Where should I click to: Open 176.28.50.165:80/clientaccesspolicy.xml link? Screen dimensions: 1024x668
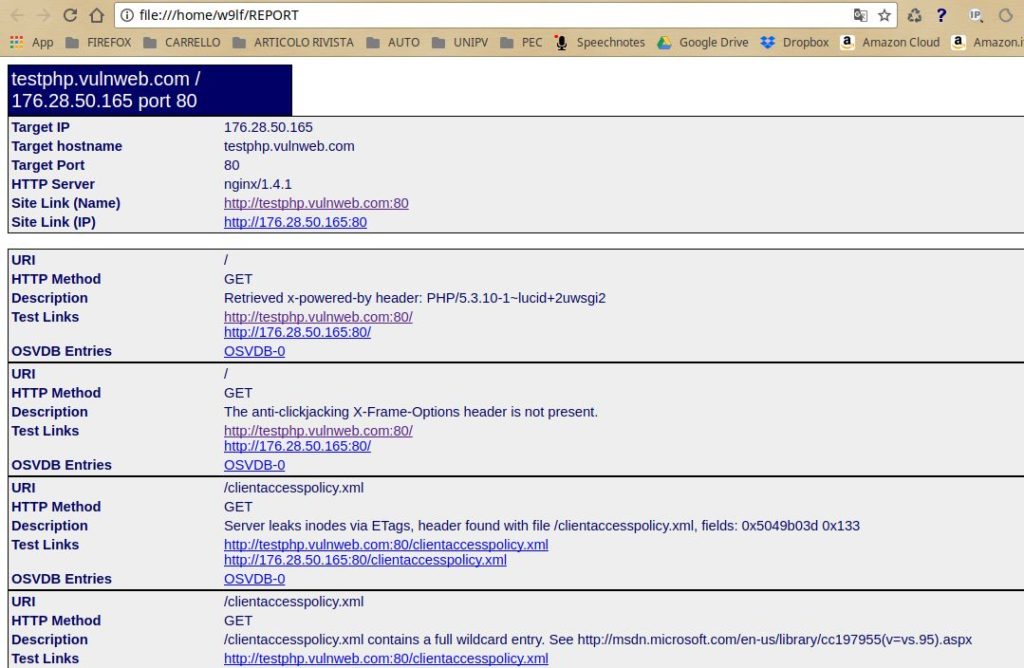(x=365, y=560)
